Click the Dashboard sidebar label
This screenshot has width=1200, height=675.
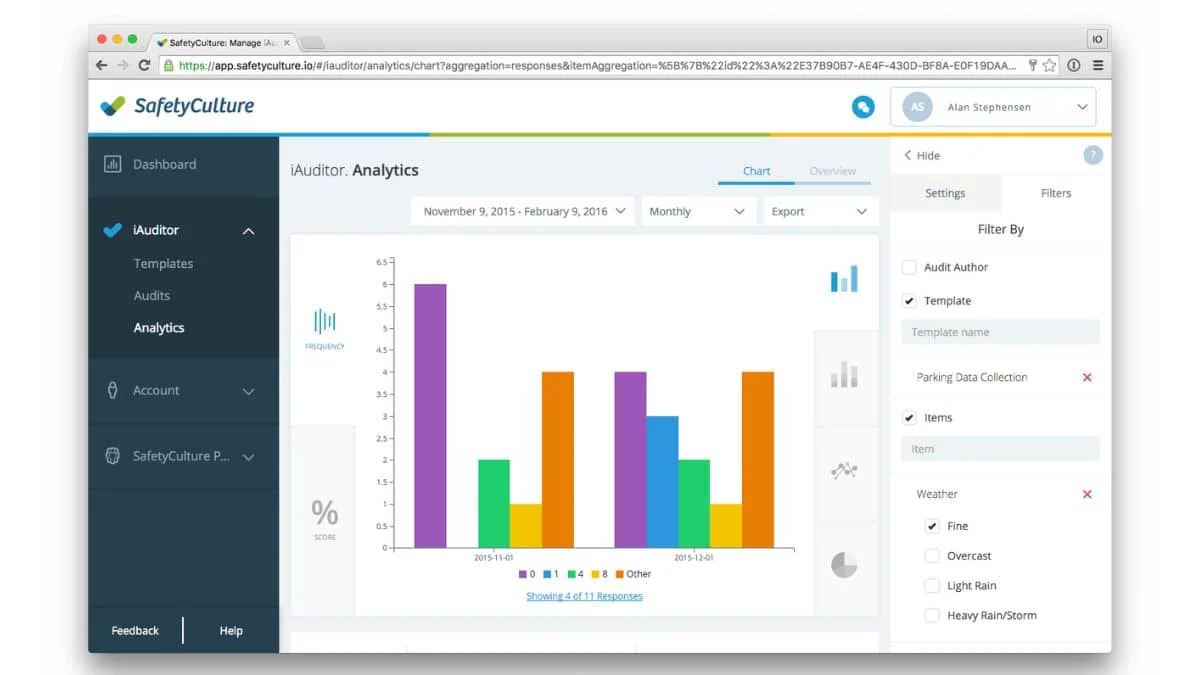(165, 164)
